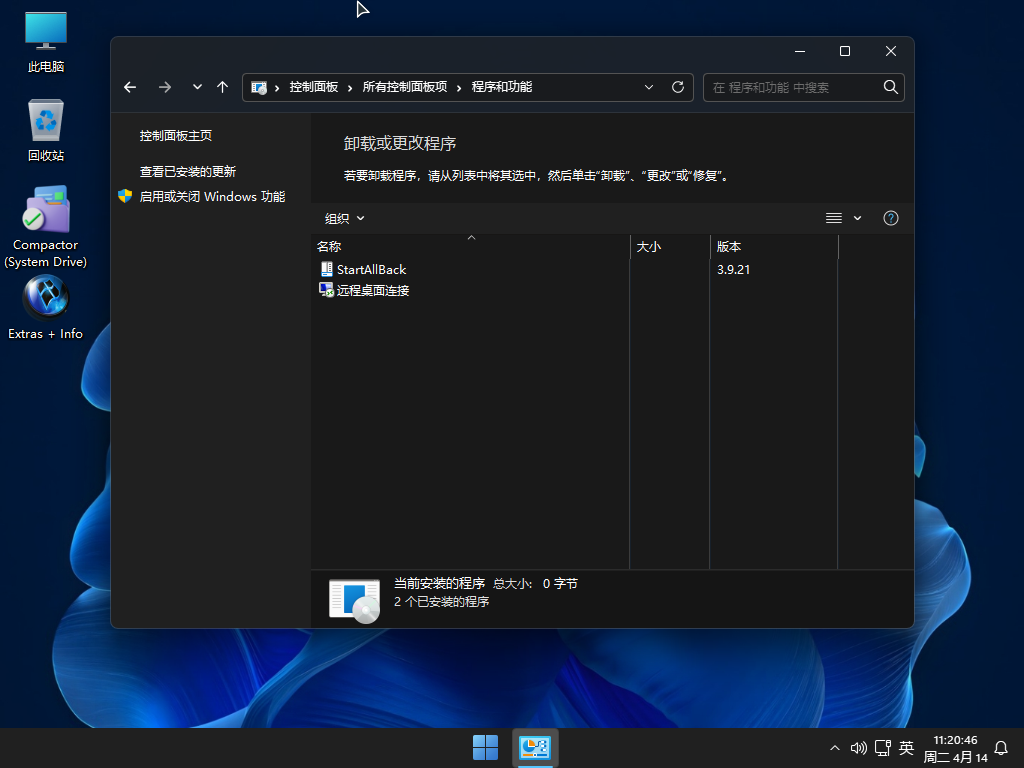Click the up-one-level arrow
This screenshot has width=1024, height=768.
click(x=222, y=87)
